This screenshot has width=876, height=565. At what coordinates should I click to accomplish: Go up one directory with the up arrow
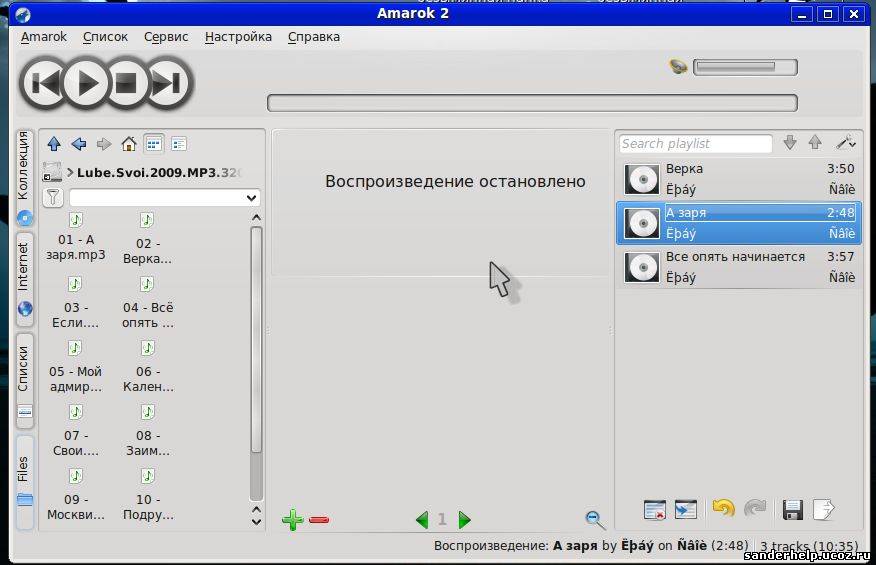54,144
